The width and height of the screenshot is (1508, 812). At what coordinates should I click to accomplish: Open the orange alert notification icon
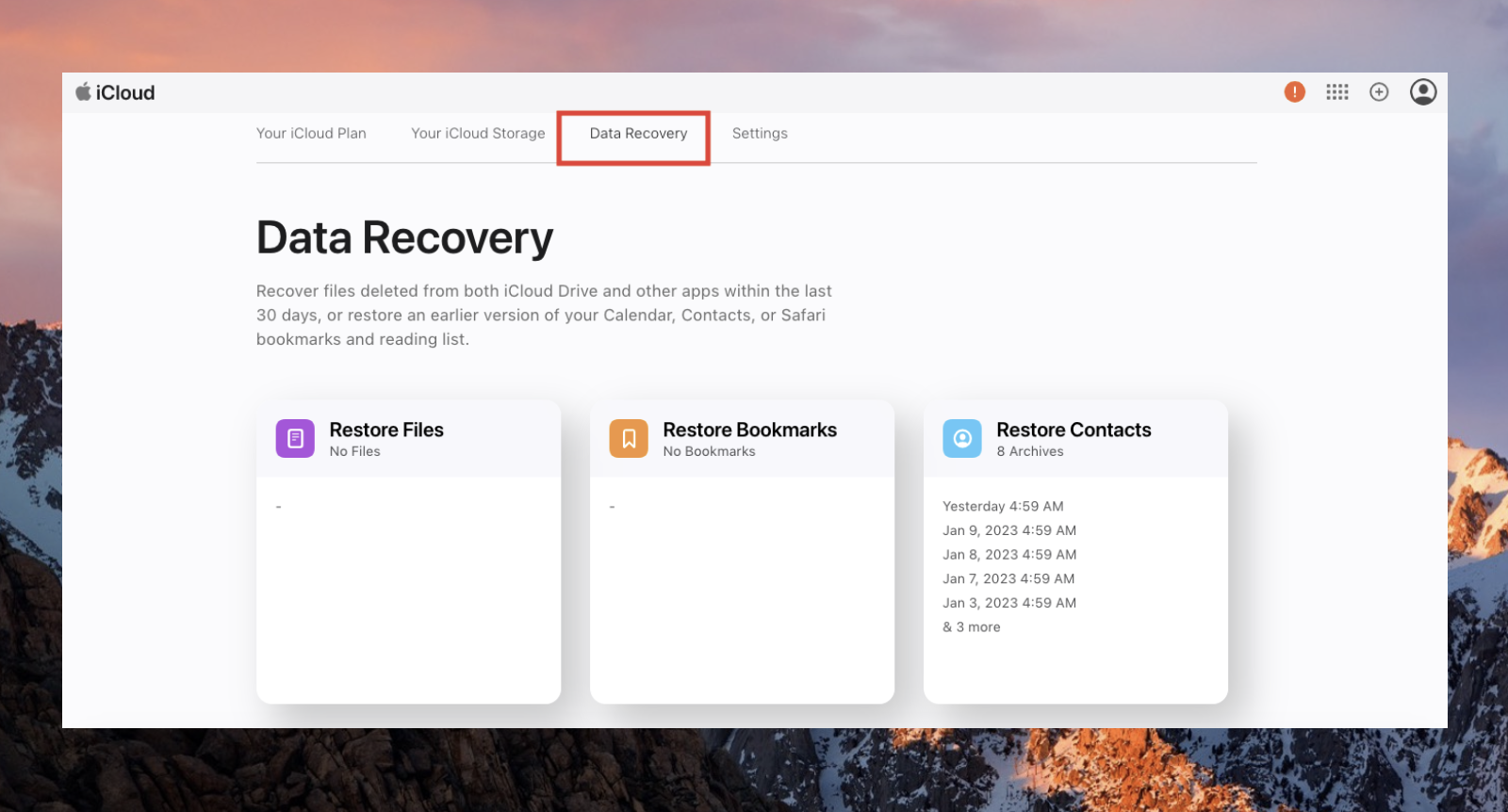coord(1295,91)
